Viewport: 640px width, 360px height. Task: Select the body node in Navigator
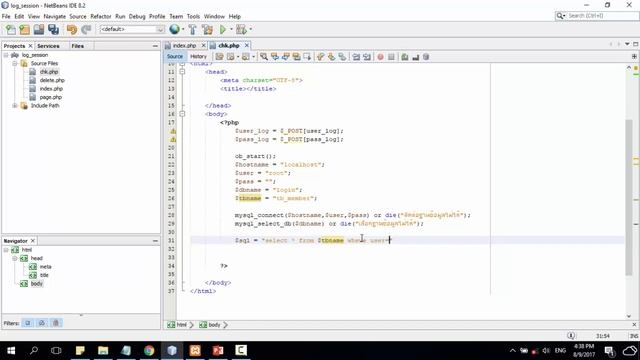click(37, 284)
